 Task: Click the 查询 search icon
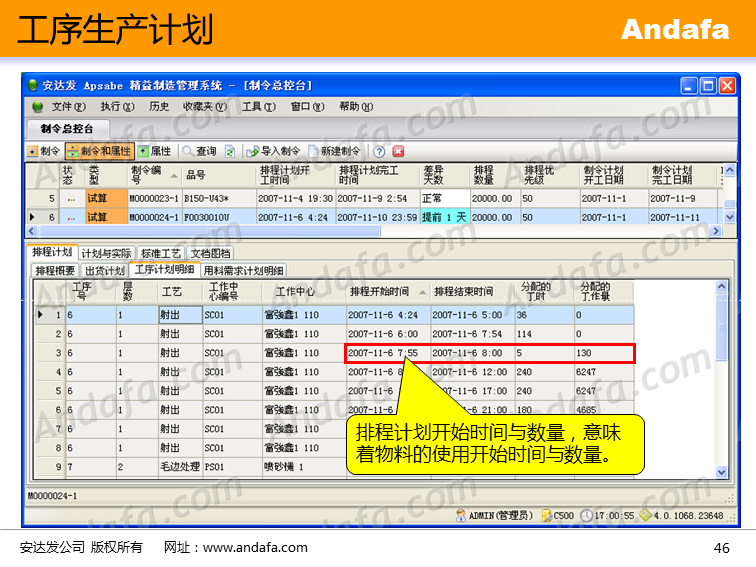pos(199,151)
